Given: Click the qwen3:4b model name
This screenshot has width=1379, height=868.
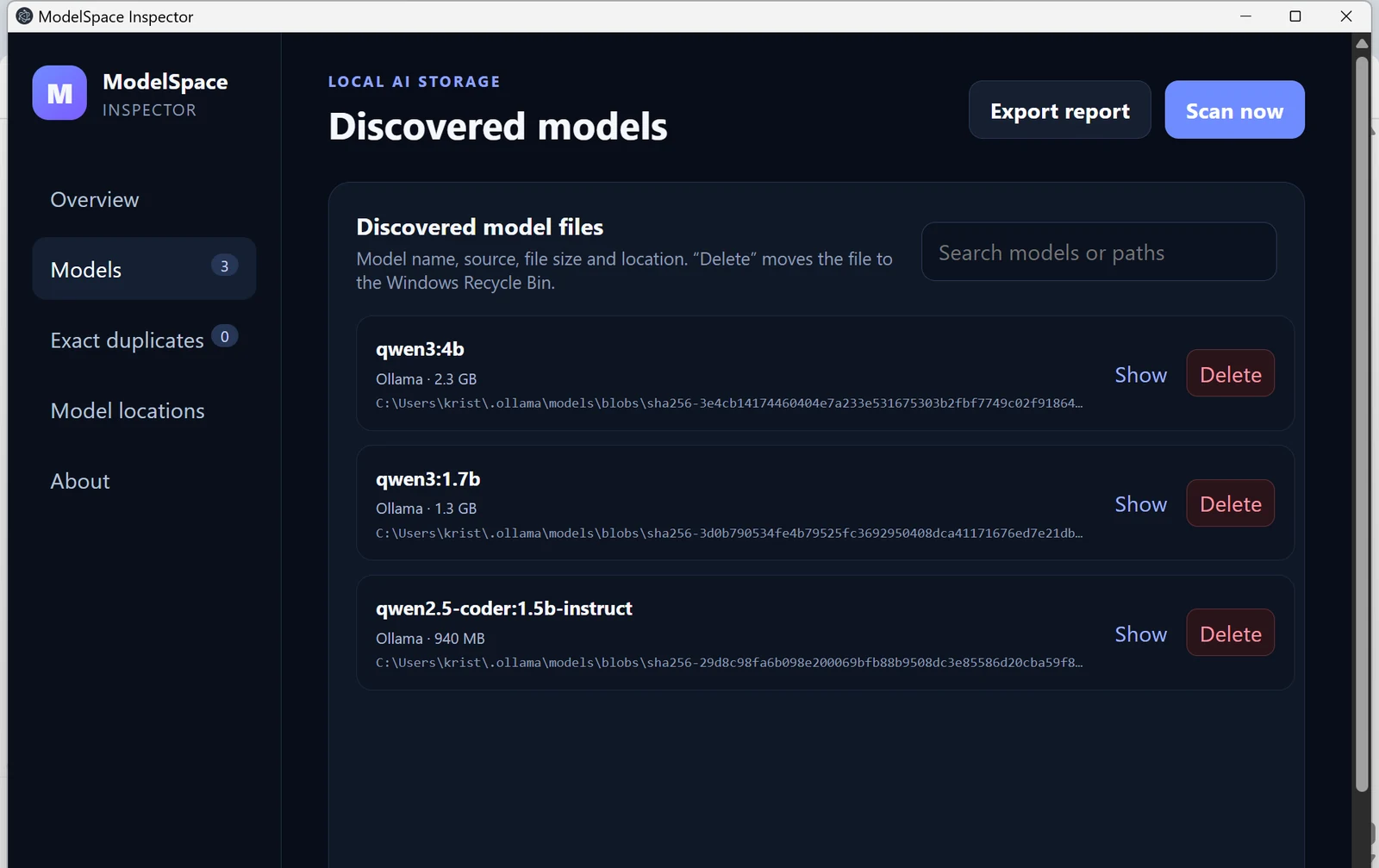Looking at the screenshot, I should pyautogui.click(x=420, y=349).
